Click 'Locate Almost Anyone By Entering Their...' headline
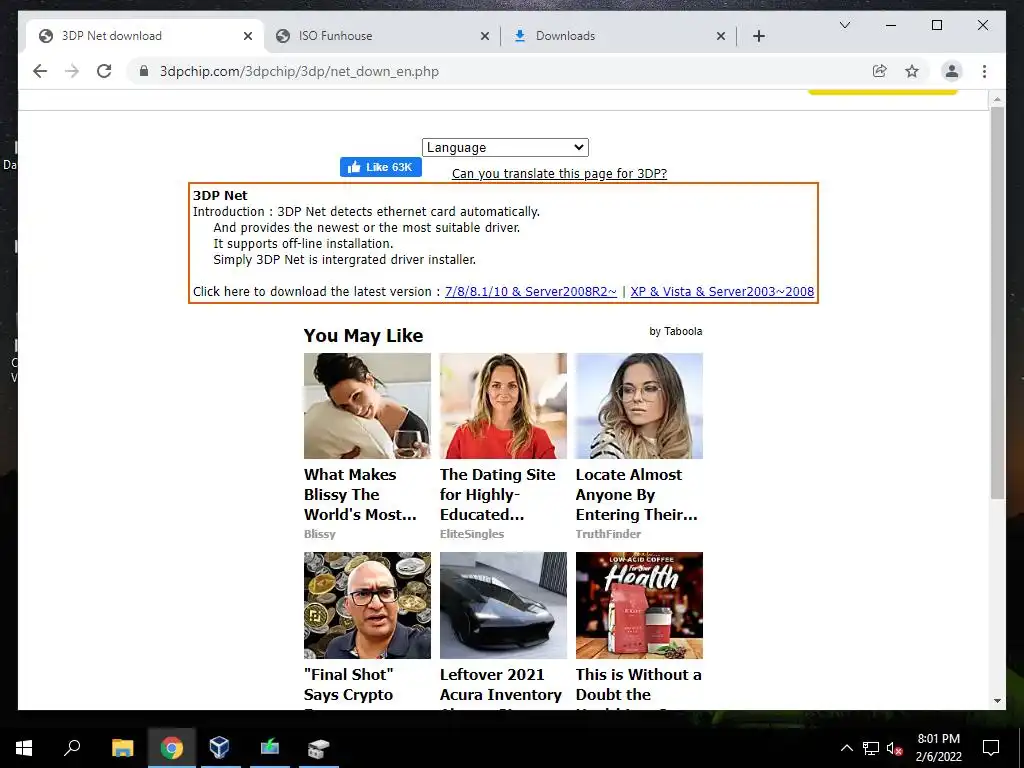This screenshot has width=1024, height=768. pyautogui.click(x=637, y=494)
